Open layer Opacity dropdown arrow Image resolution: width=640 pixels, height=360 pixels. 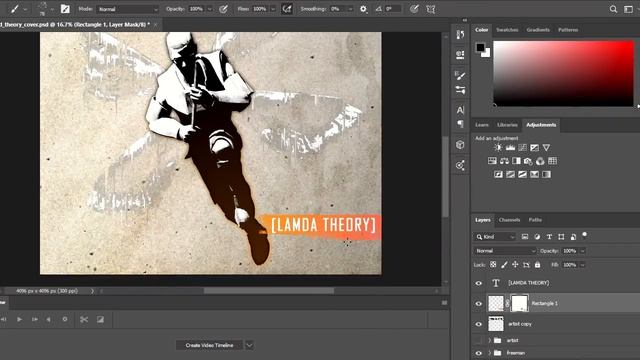(x=582, y=251)
